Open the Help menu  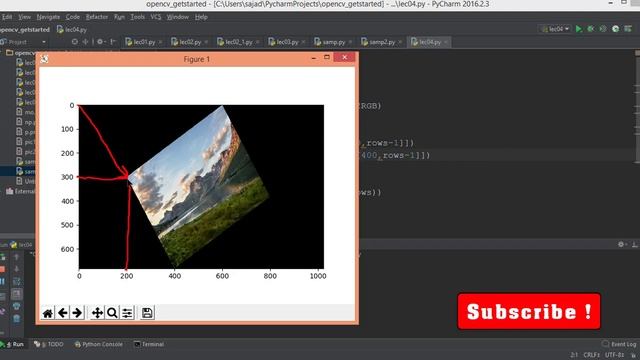click(201, 17)
